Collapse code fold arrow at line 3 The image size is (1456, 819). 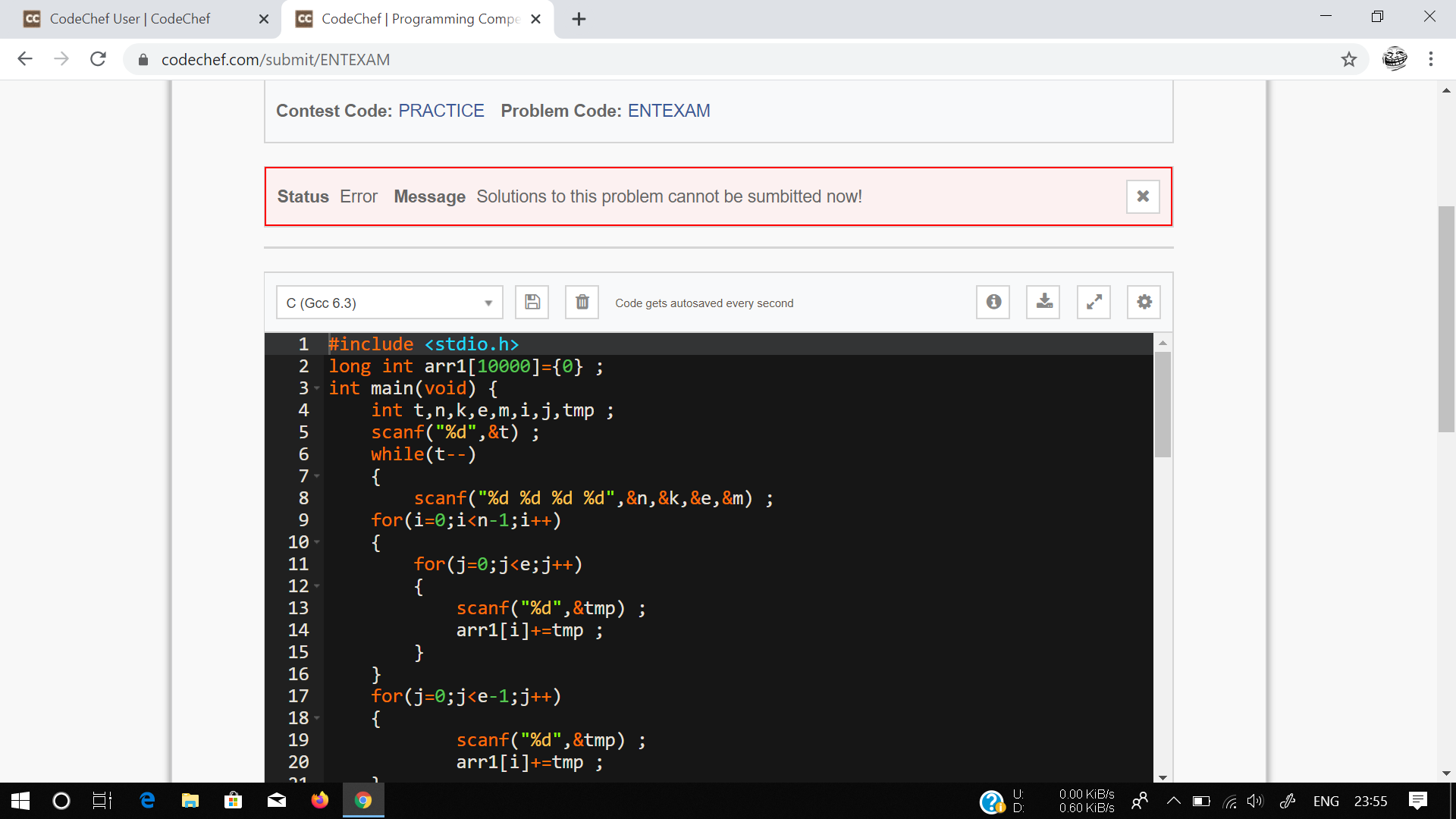317,388
